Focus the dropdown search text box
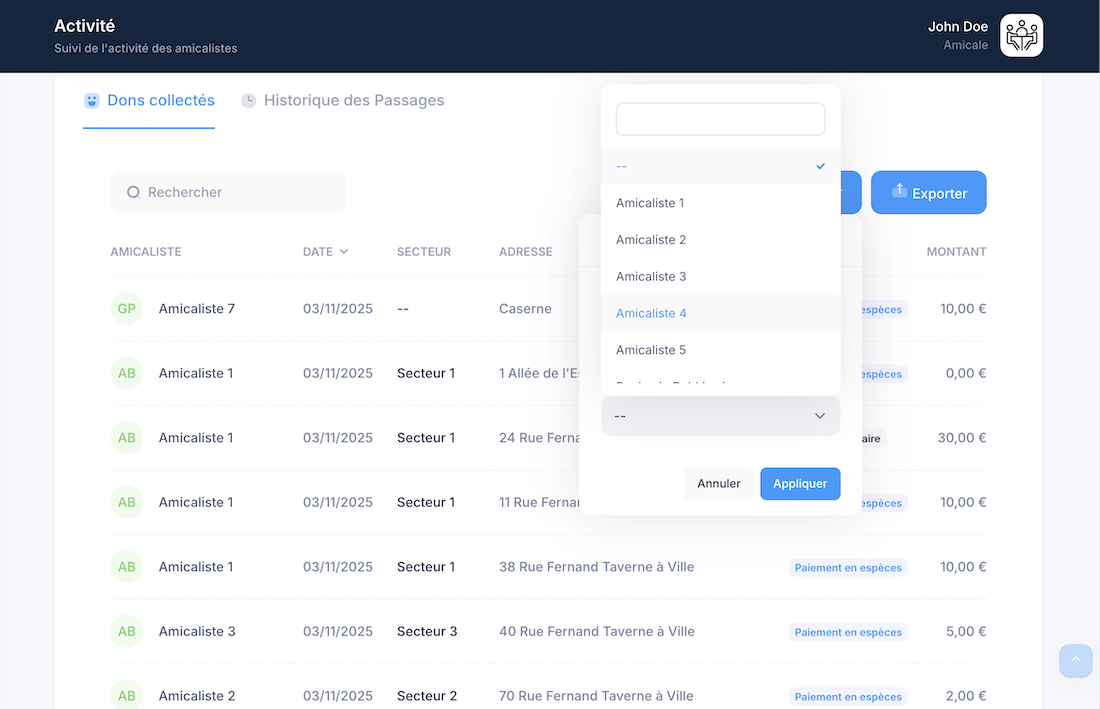The image size is (1100, 709). [720, 119]
